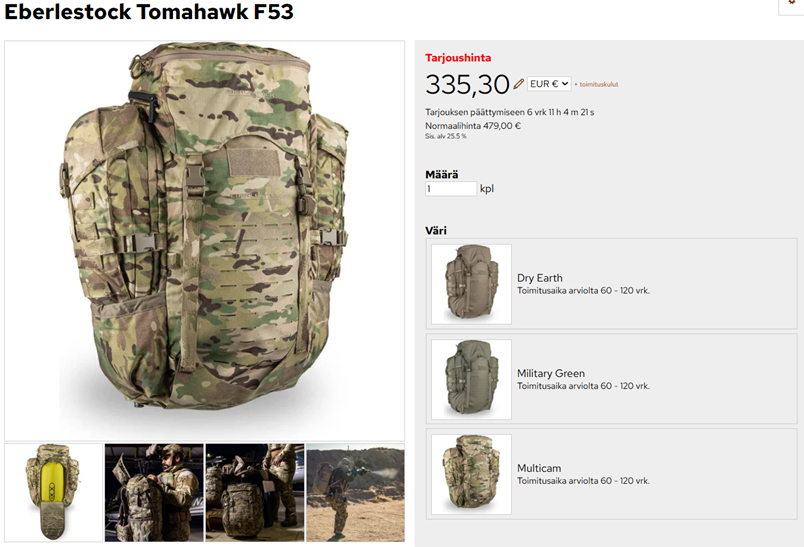
Task: Open thumbnail showing yellow insert in pack
Action: coord(54,493)
